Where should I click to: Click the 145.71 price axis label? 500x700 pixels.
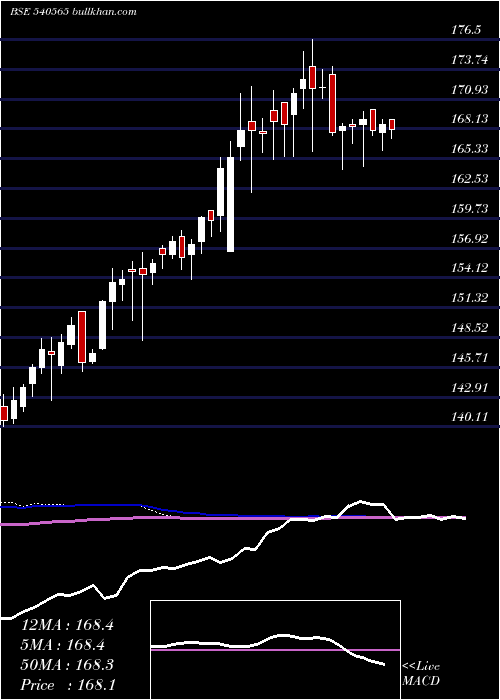coord(470,358)
